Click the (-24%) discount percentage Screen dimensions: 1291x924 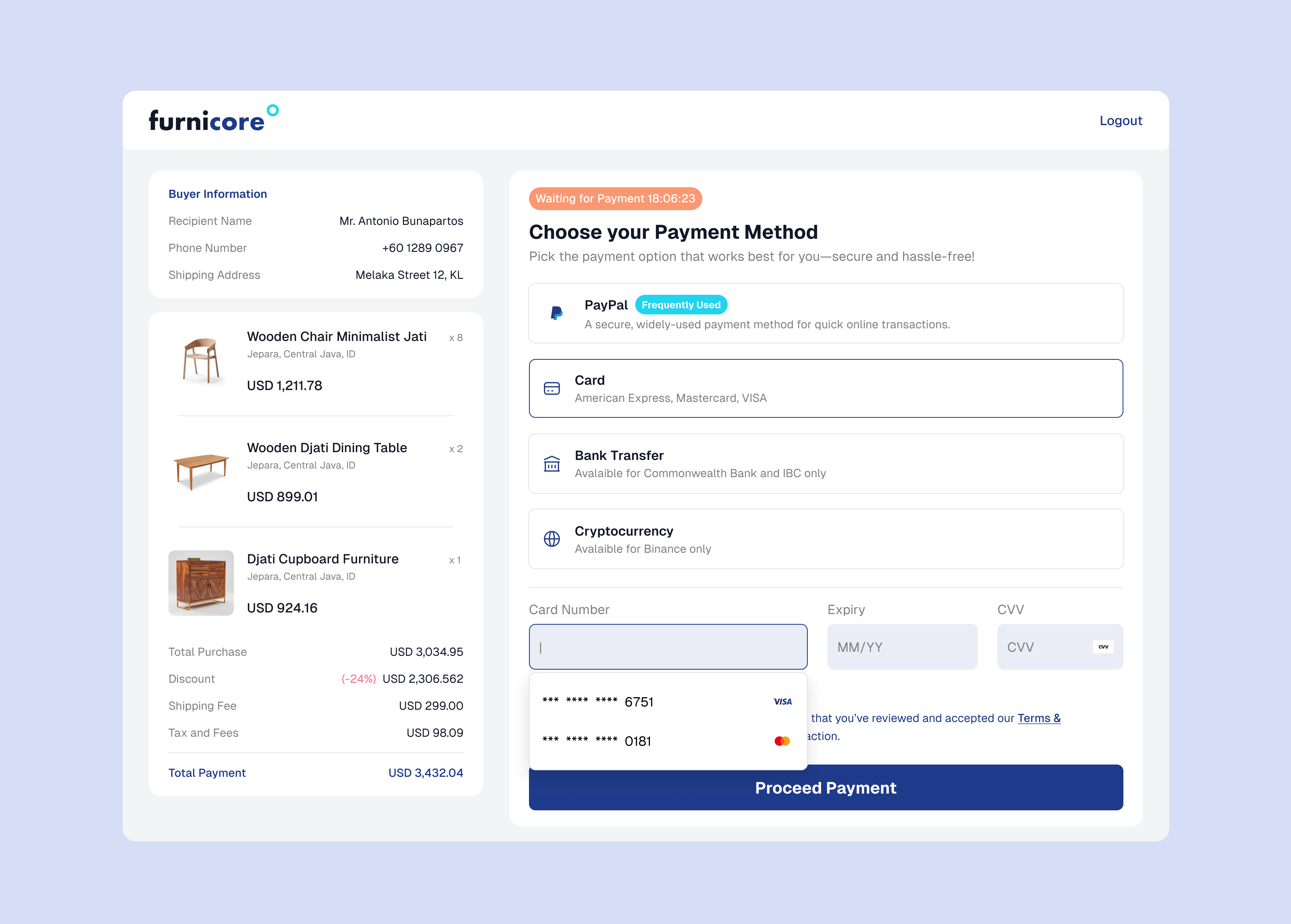359,679
